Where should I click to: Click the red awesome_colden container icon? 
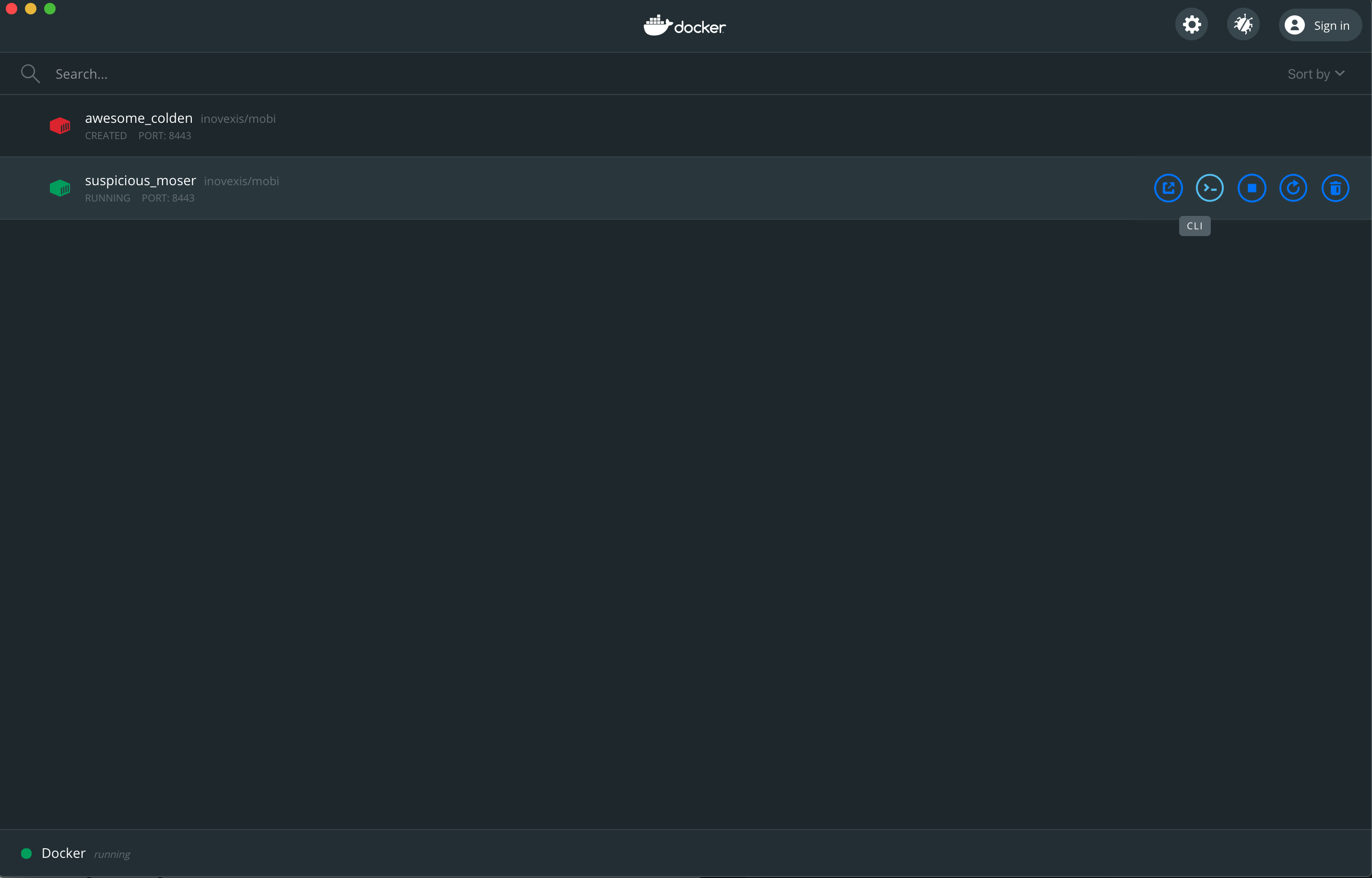tap(60, 125)
